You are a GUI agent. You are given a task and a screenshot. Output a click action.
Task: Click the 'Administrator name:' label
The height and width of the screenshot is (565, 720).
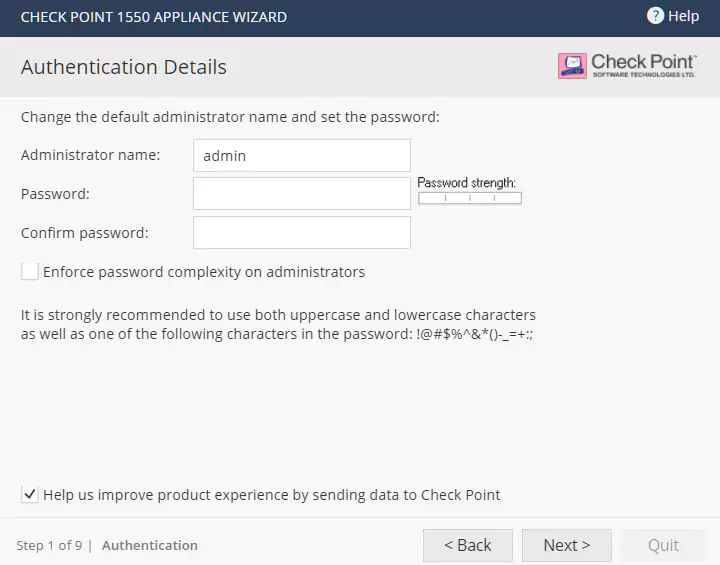click(90, 155)
